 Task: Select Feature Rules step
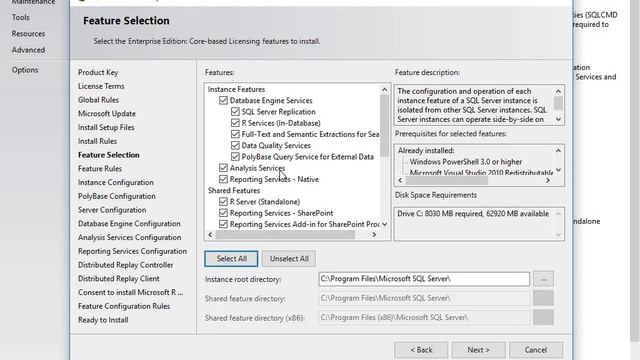[100, 169]
